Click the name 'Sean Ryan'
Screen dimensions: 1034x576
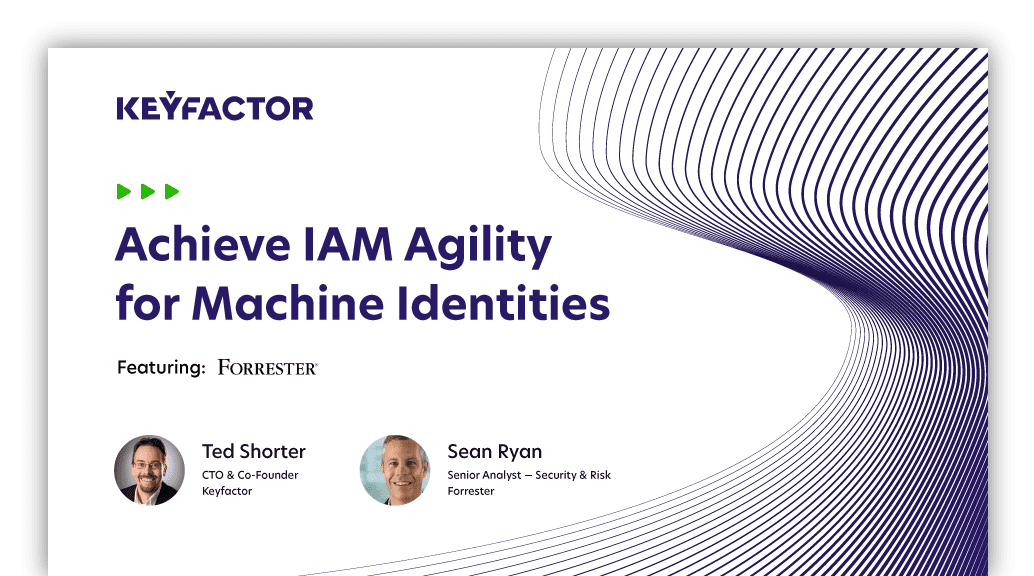click(x=495, y=451)
